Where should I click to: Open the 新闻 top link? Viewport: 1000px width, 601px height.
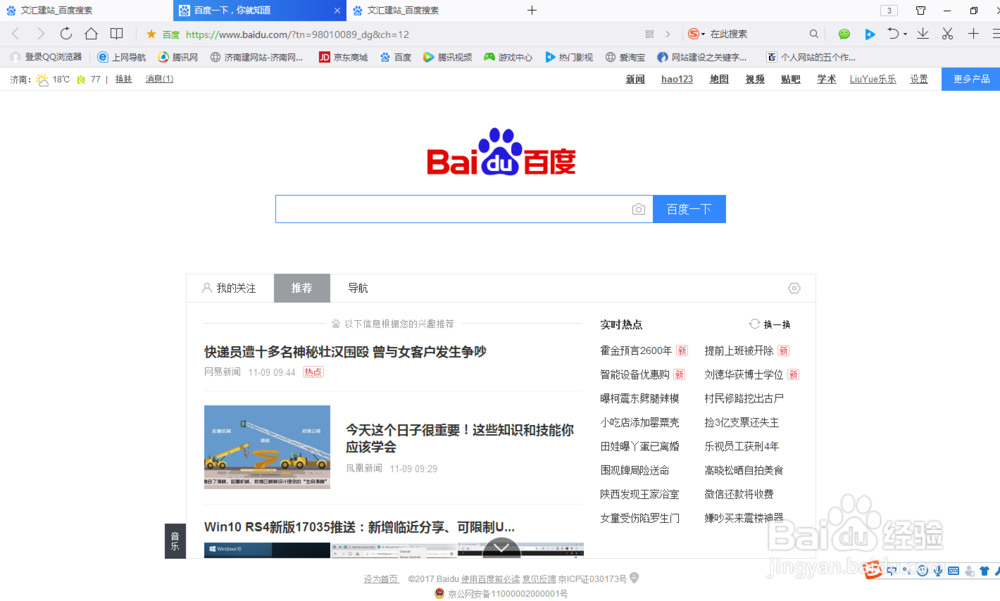[x=635, y=79]
